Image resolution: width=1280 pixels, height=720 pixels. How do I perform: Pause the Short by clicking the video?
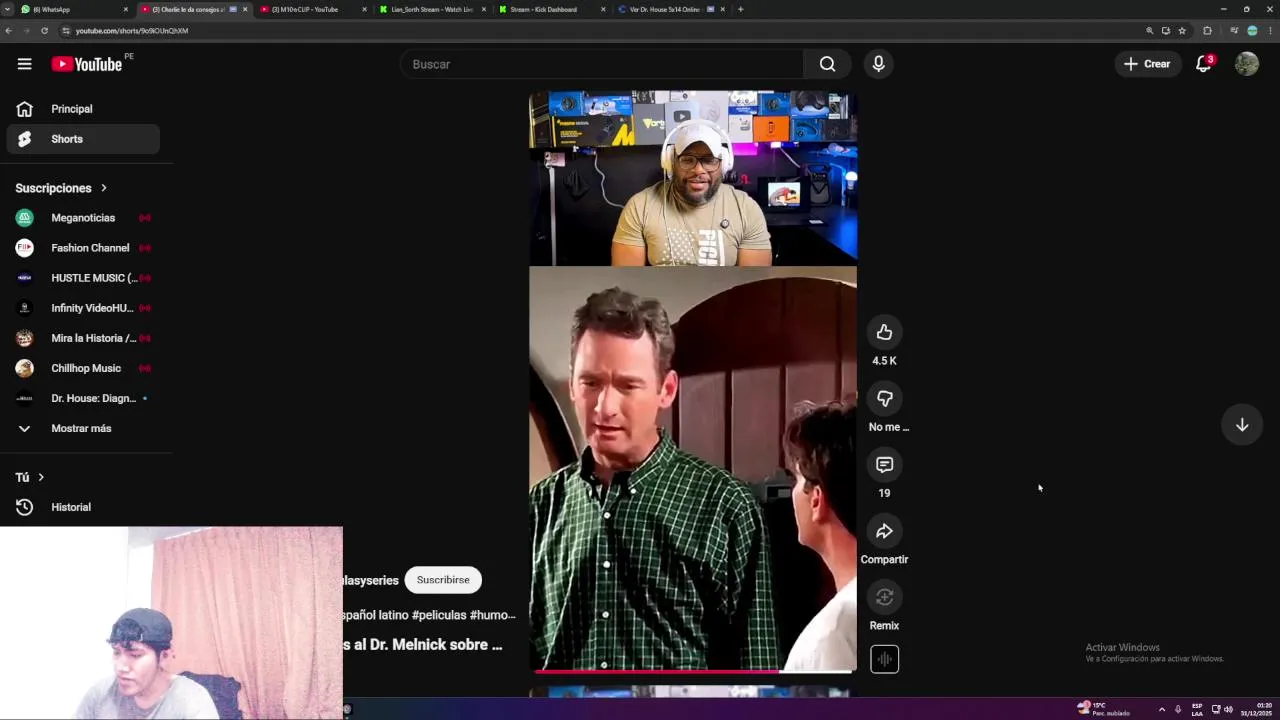[693, 381]
